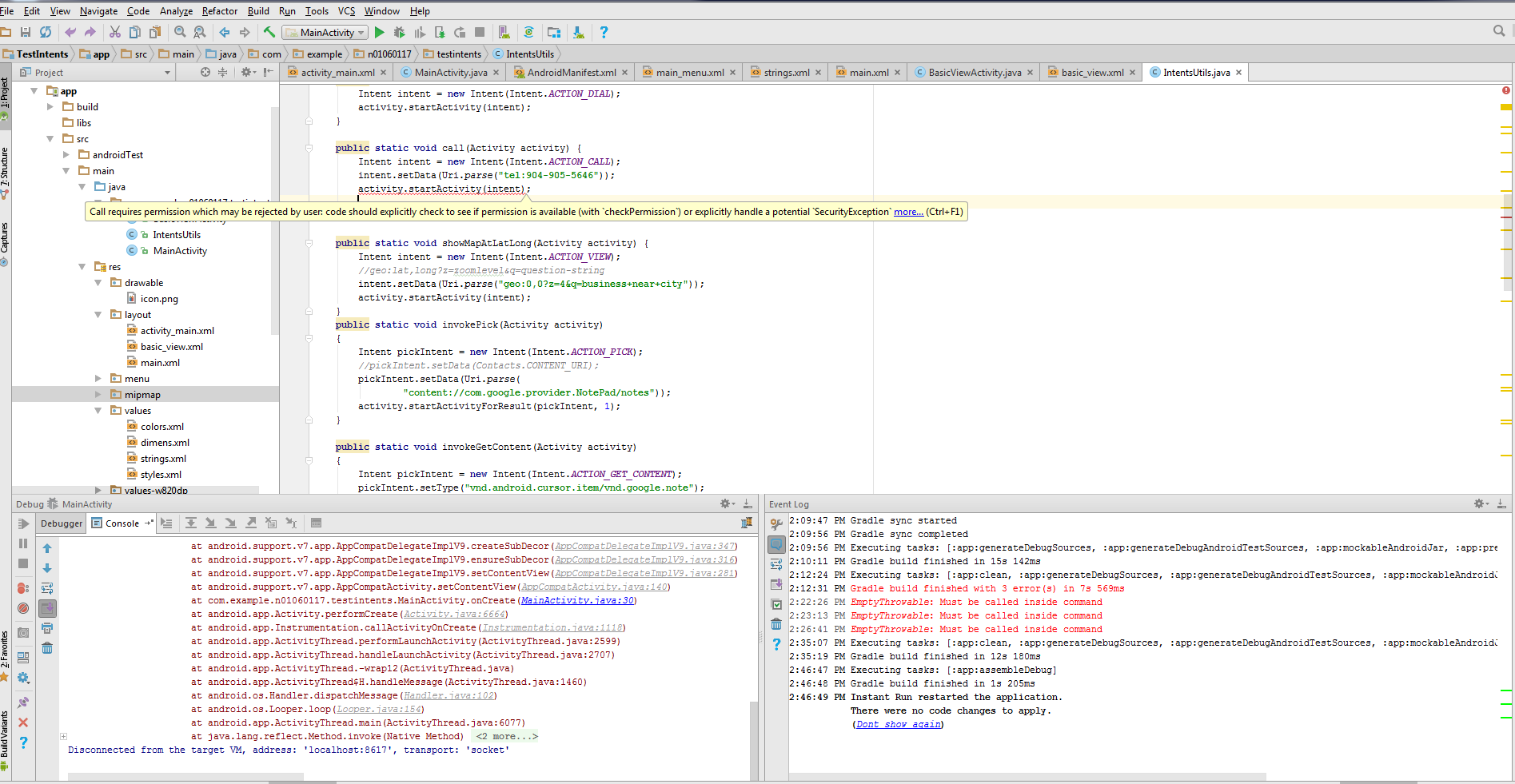This screenshot has height=784, width=1515.
Task: Toggle Mute Breakpoints in the debugger sidebar
Action: [23, 608]
